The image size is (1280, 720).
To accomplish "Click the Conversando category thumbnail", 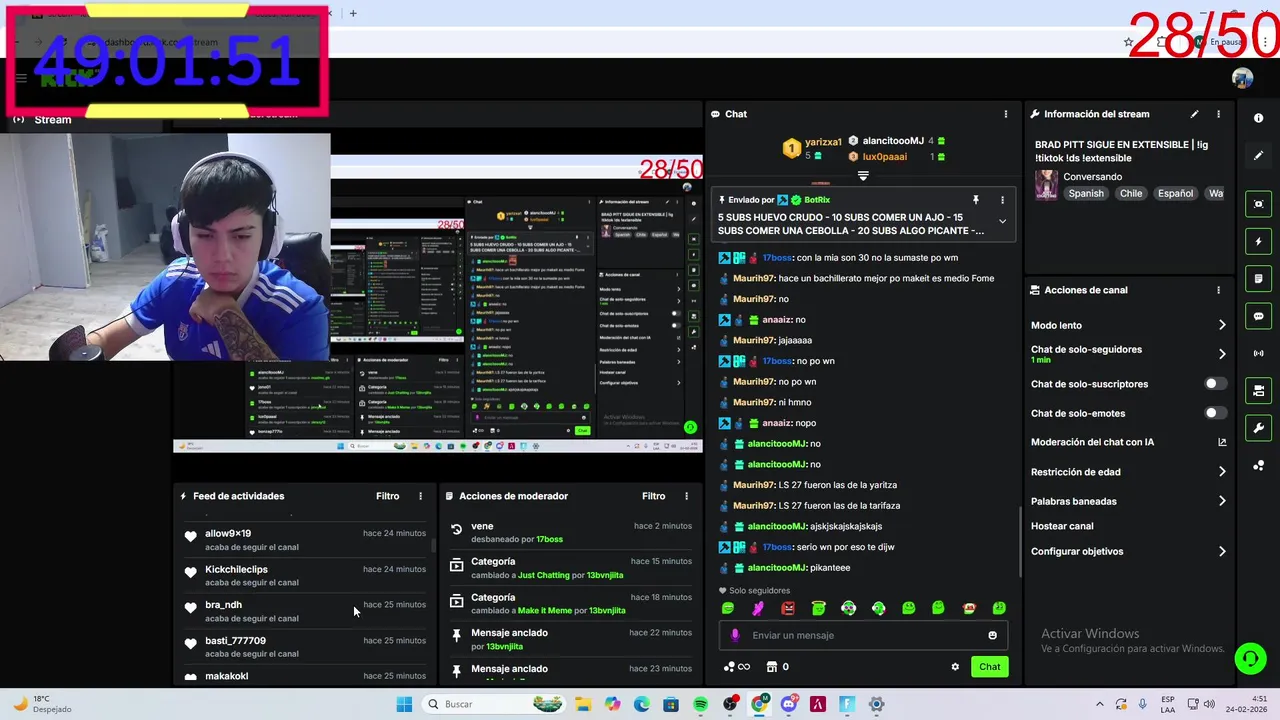I will [x=1046, y=185].
